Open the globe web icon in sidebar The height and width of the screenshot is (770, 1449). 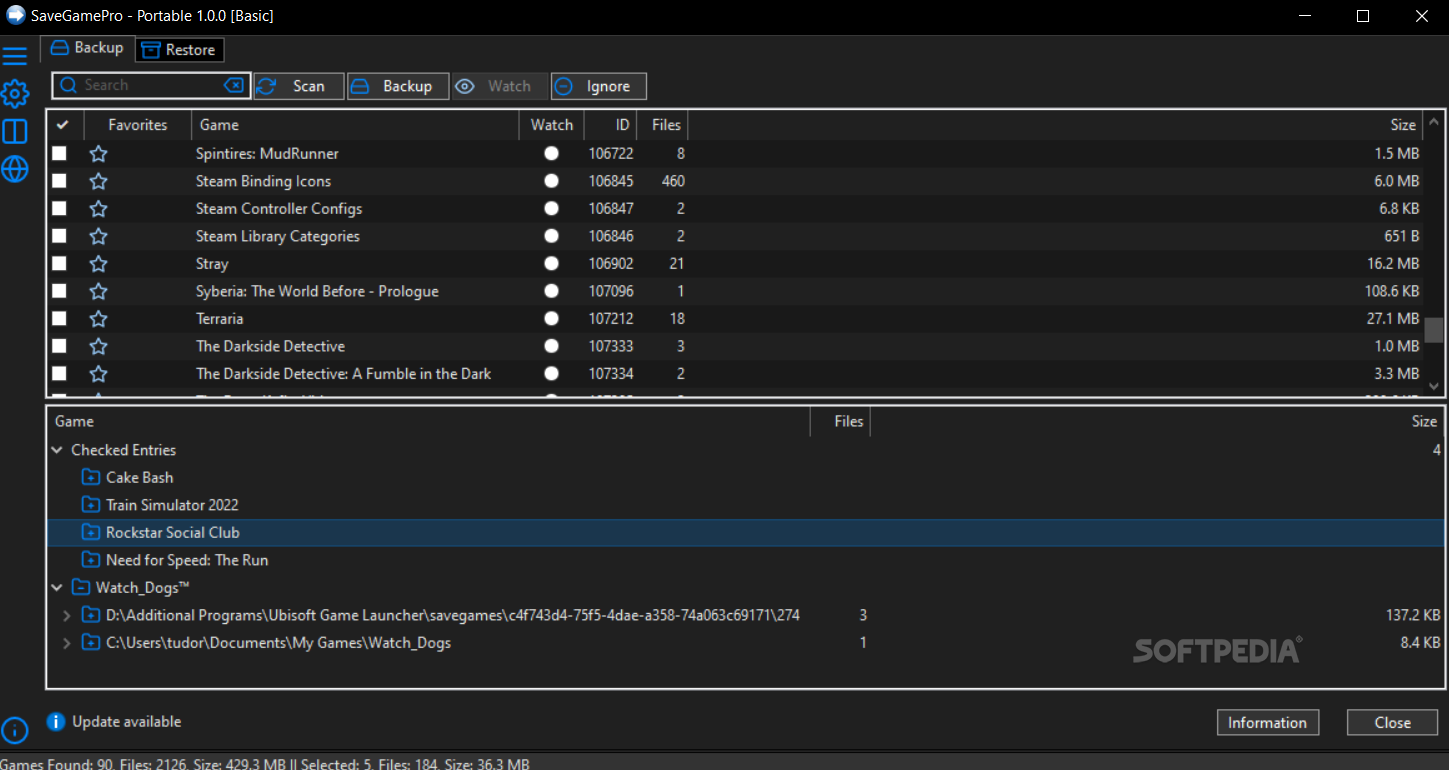click(14, 169)
